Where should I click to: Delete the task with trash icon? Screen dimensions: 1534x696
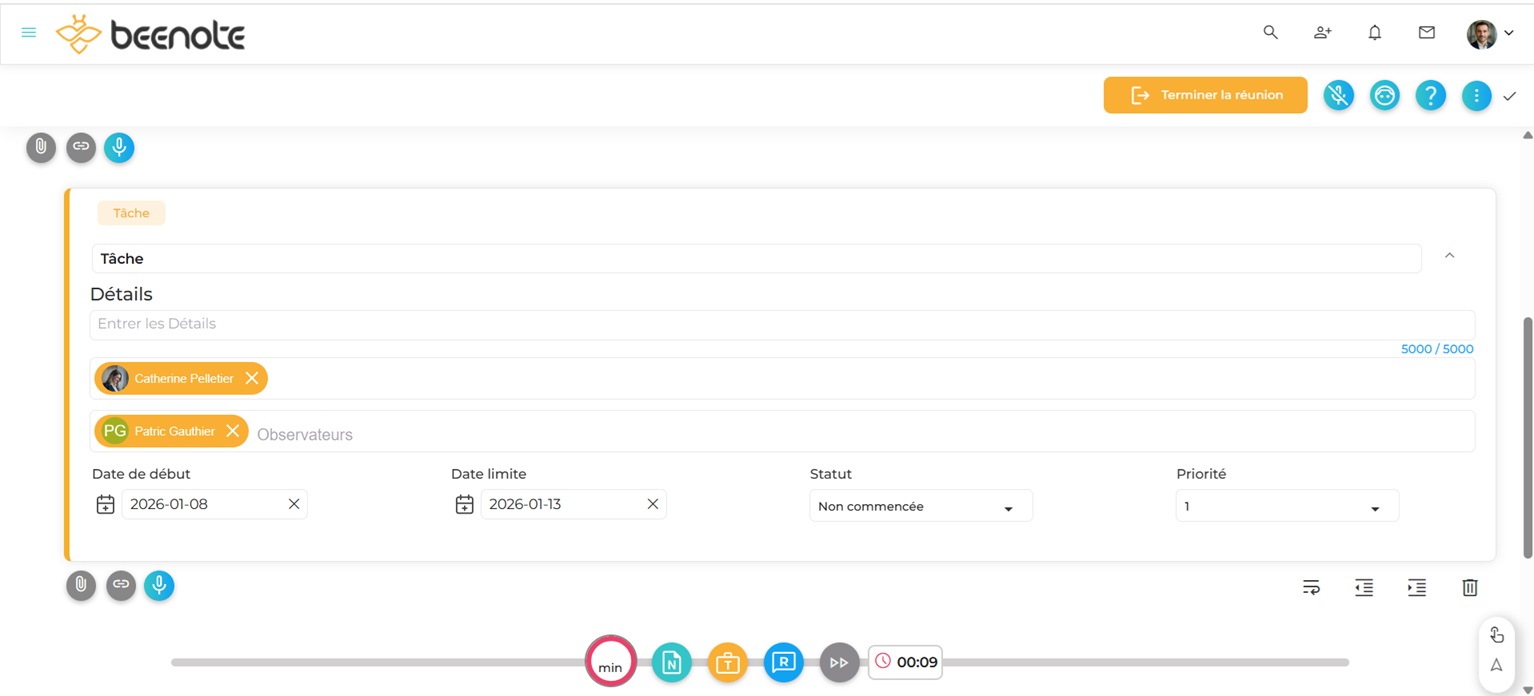point(1469,588)
